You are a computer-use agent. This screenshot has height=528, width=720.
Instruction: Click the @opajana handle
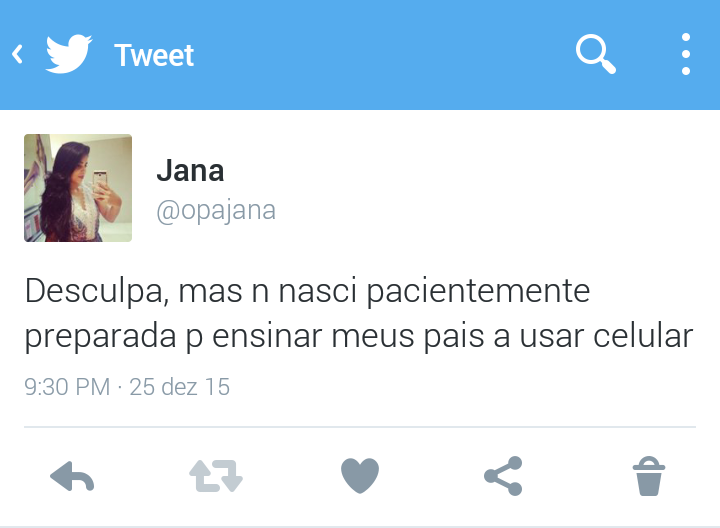[216, 211]
